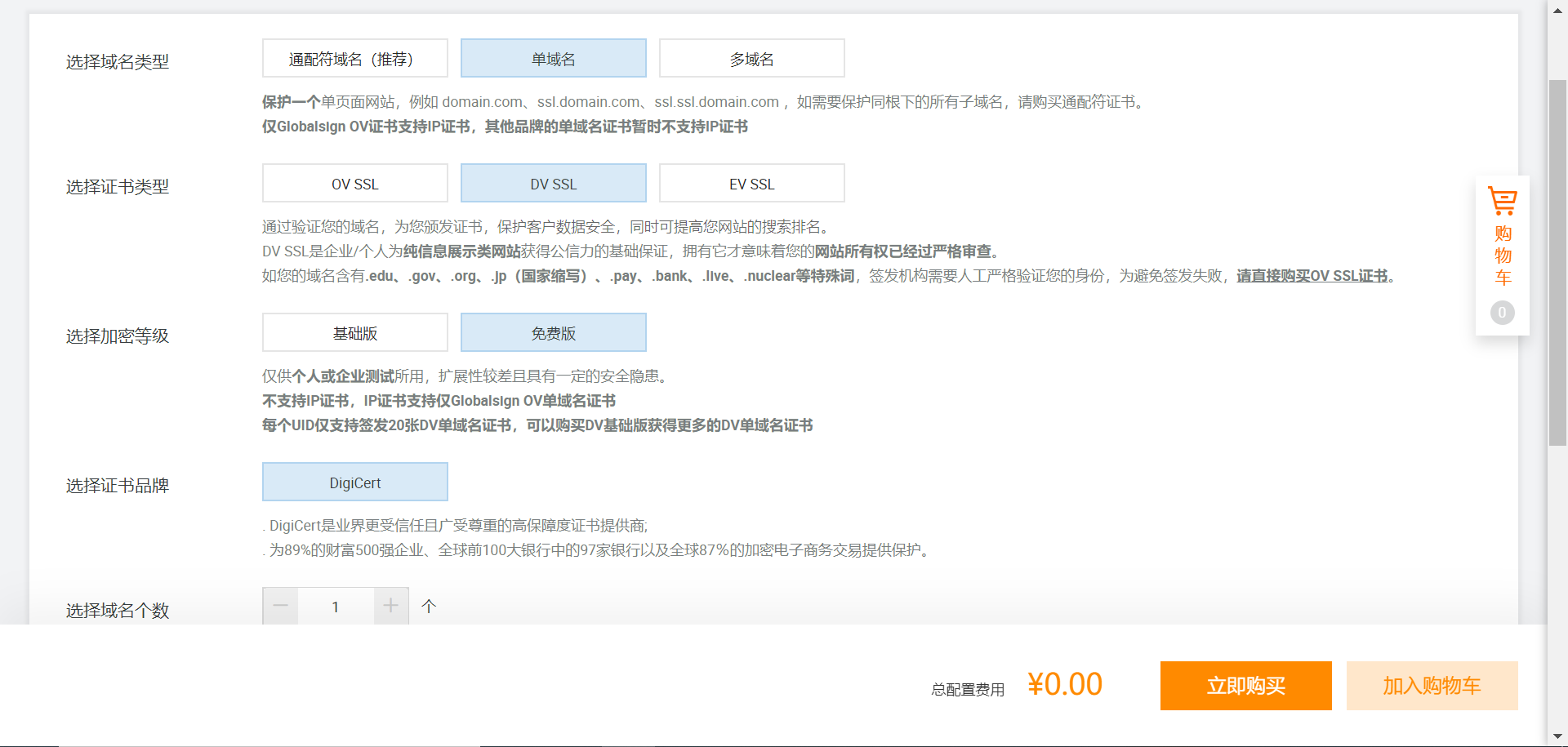Click 加入购物车 to add to cart

click(1432, 685)
